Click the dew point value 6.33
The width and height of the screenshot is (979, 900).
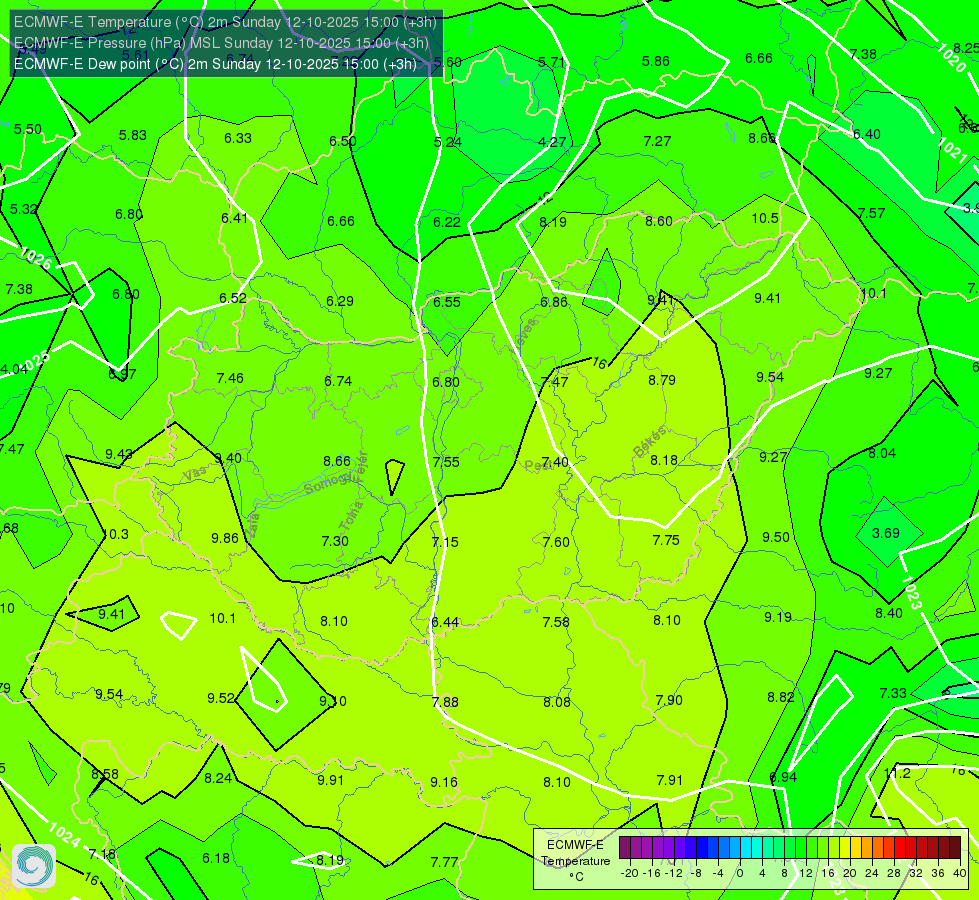[238, 138]
